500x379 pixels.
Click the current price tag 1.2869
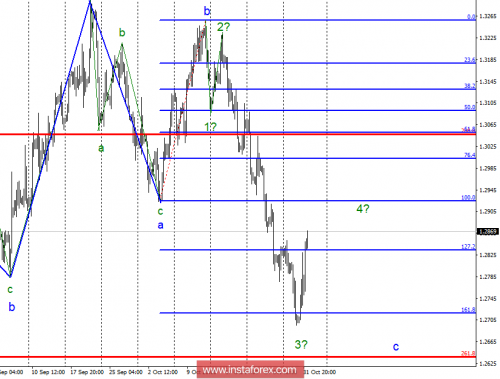[x=488, y=231]
